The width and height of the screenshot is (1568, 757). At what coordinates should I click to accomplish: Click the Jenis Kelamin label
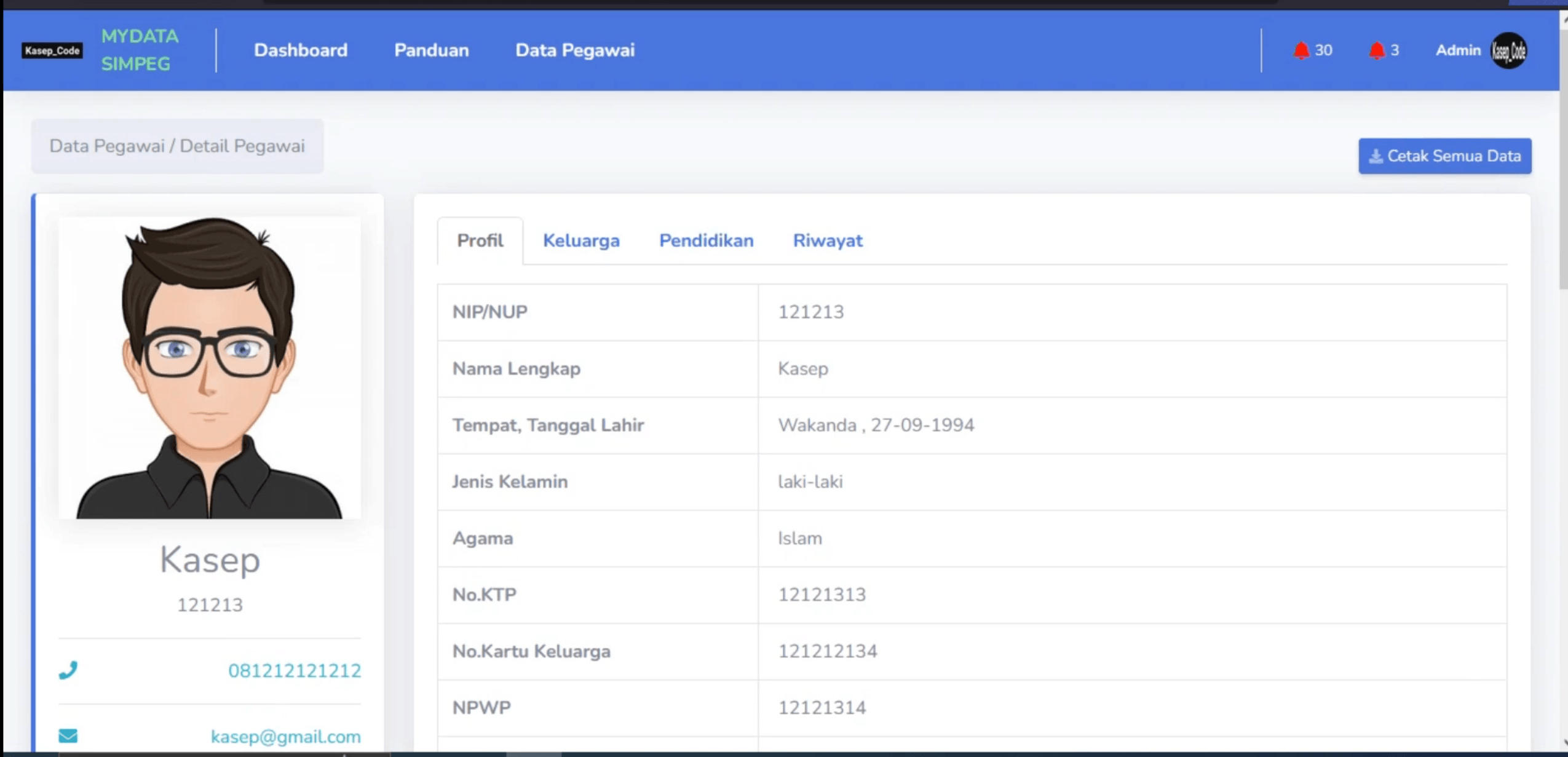click(510, 482)
